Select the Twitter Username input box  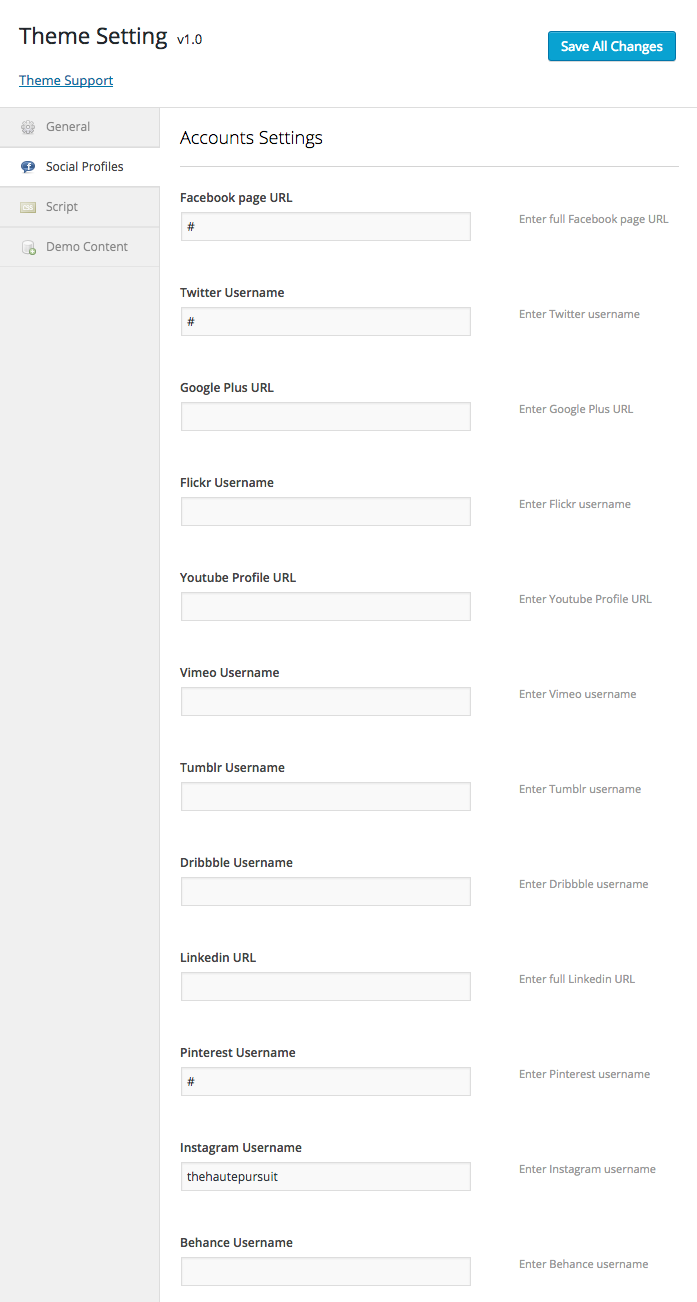tap(325, 321)
